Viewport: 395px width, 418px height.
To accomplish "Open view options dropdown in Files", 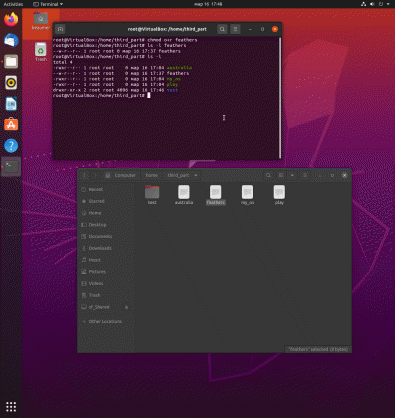I will point(292,175).
